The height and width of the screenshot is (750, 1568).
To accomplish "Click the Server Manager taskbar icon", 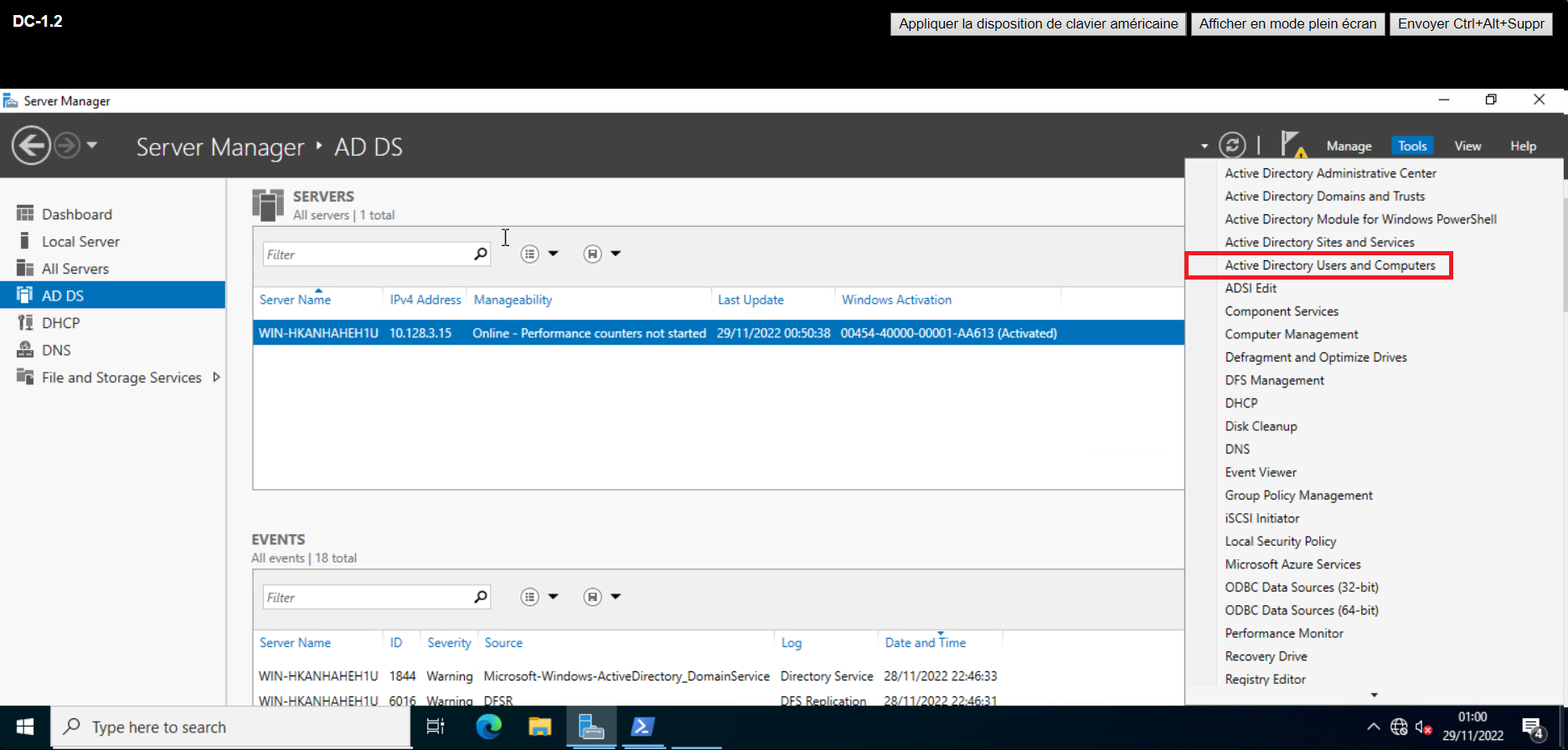I will tap(591, 727).
